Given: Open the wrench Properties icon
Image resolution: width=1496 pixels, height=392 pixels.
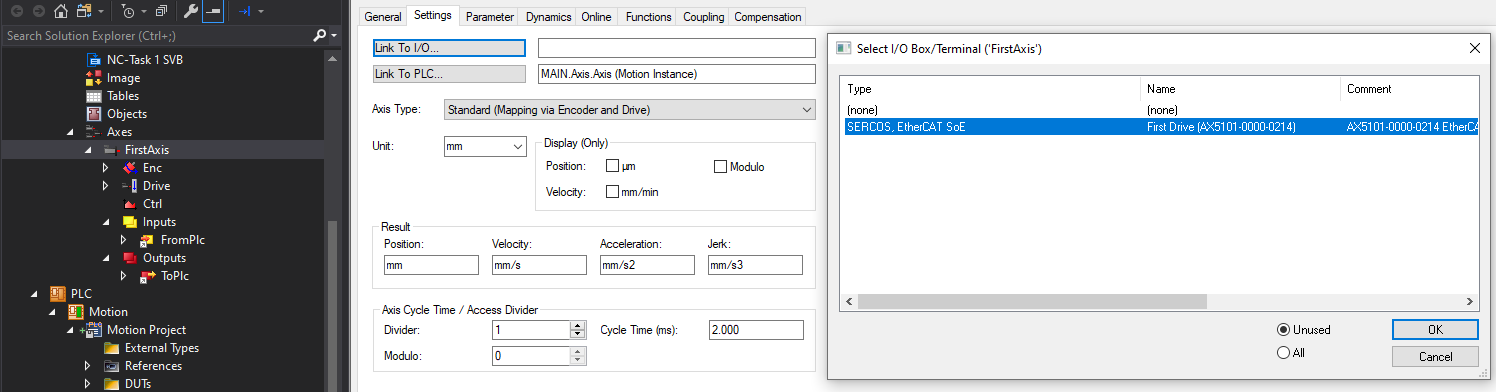Looking at the screenshot, I should pyautogui.click(x=190, y=12).
